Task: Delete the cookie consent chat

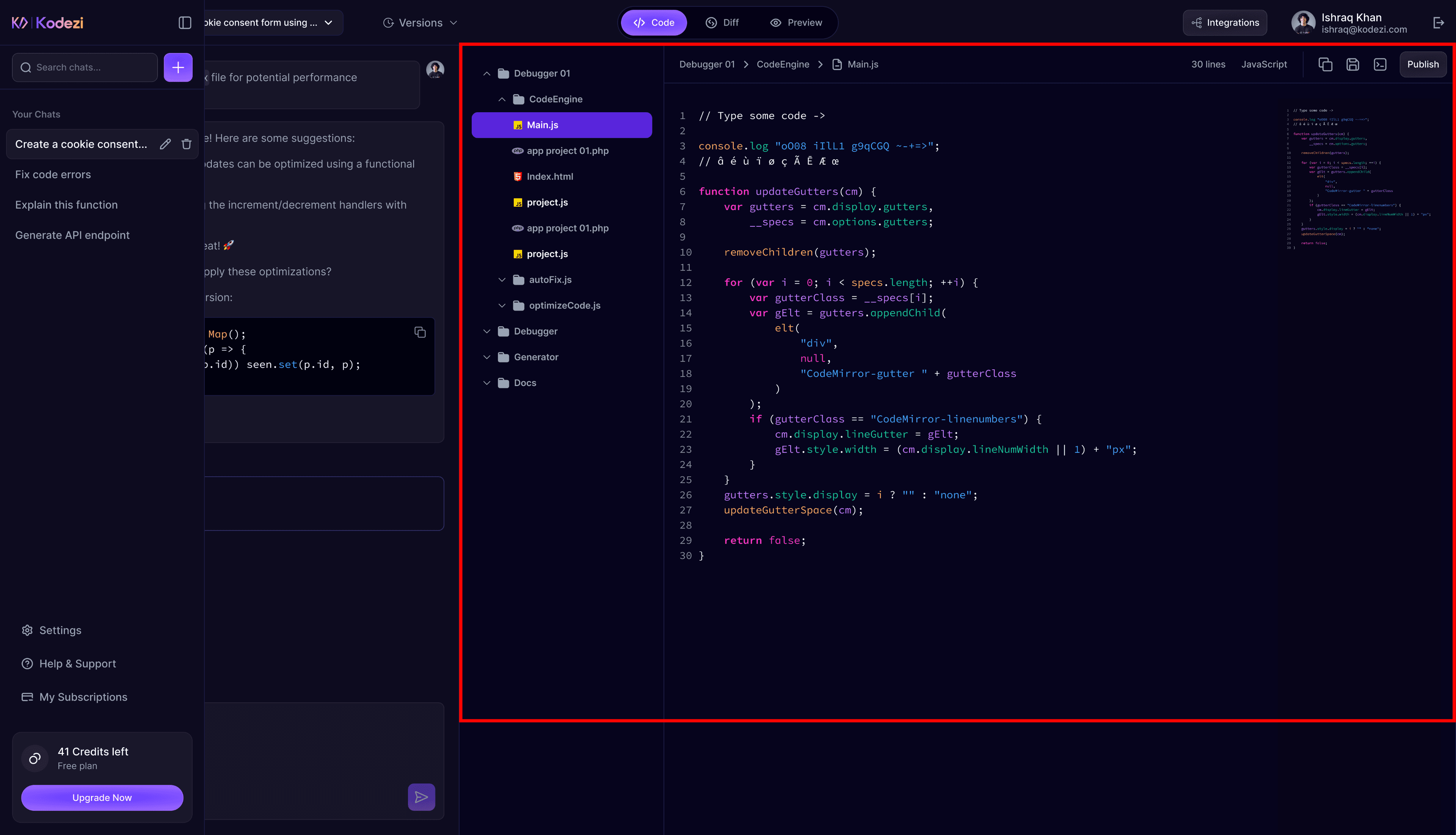Action: 187,144
